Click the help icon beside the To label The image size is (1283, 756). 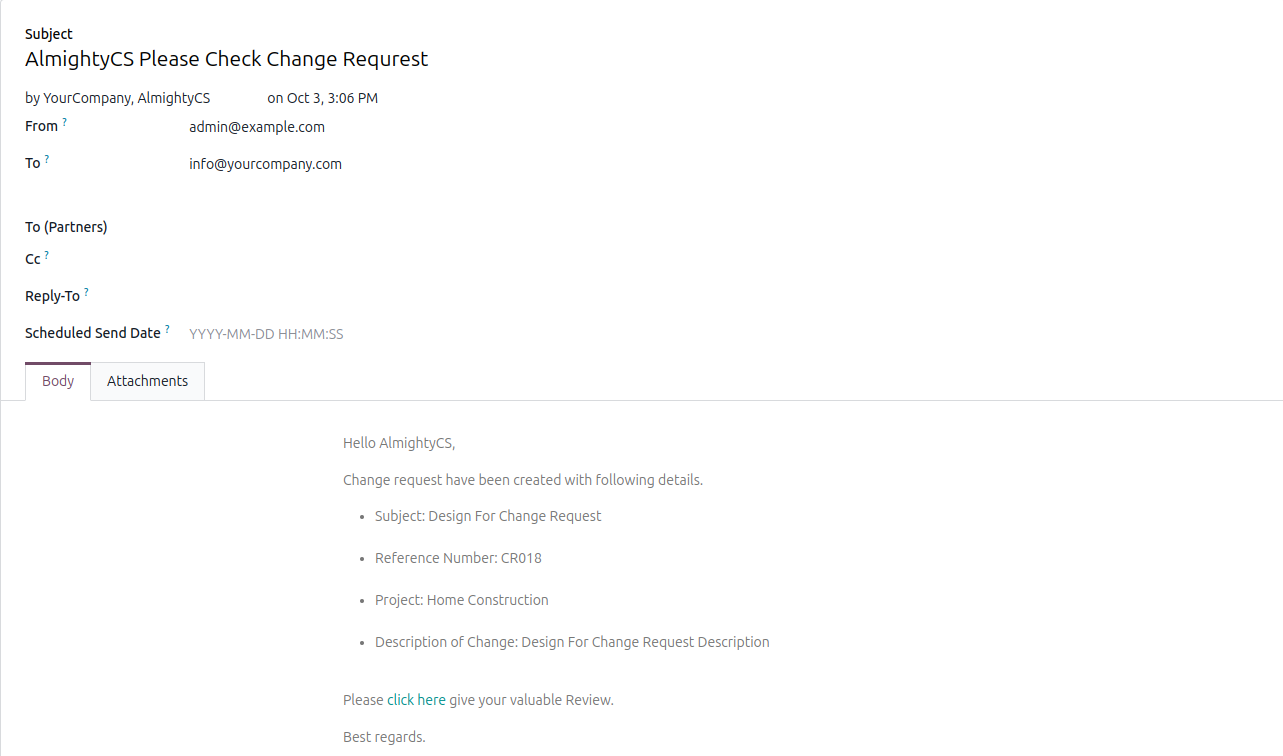tap(47, 159)
